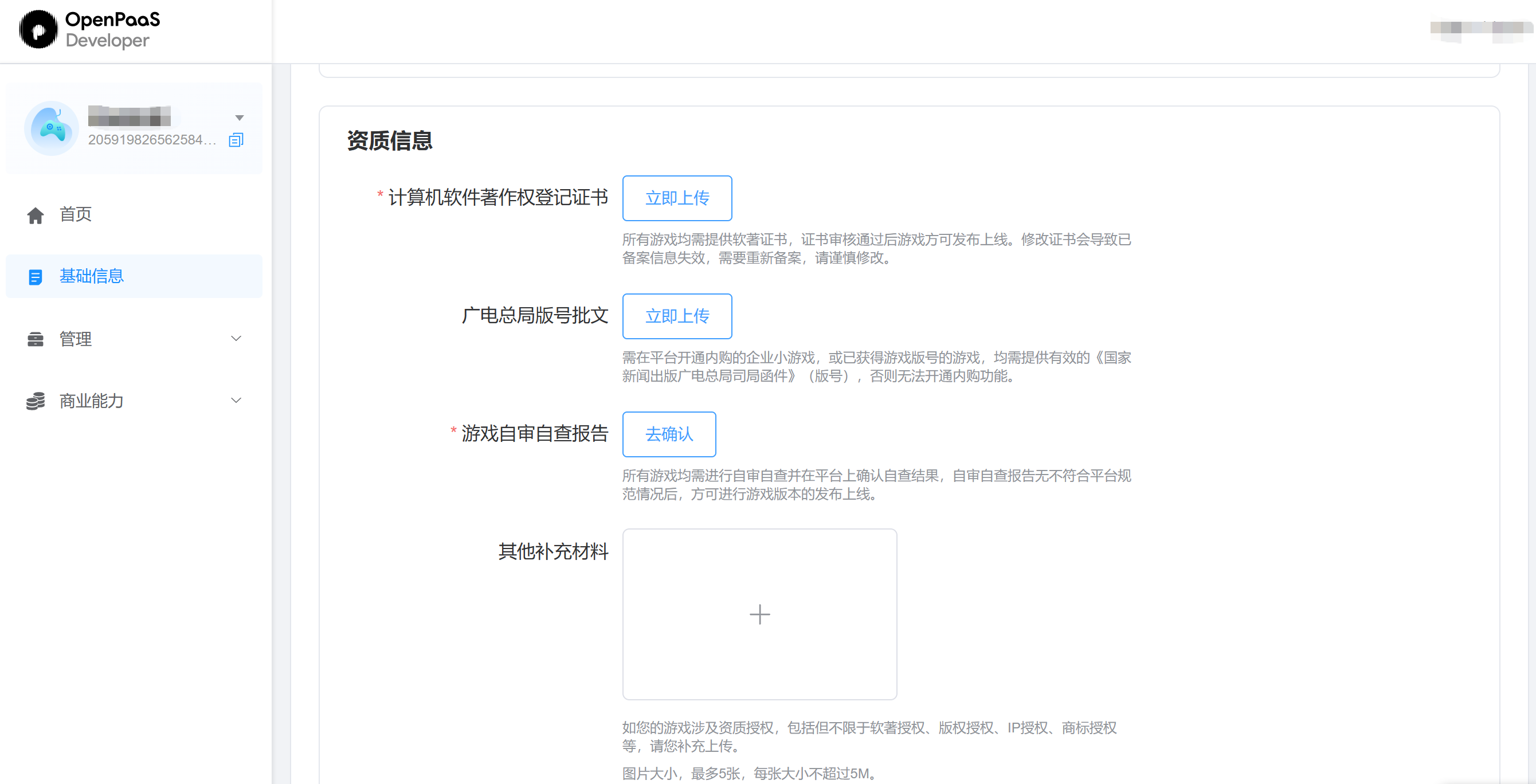Viewport: 1536px width, 784px height.
Task: Click the OpenPaaS Developer logo
Action: click(x=89, y=29)
